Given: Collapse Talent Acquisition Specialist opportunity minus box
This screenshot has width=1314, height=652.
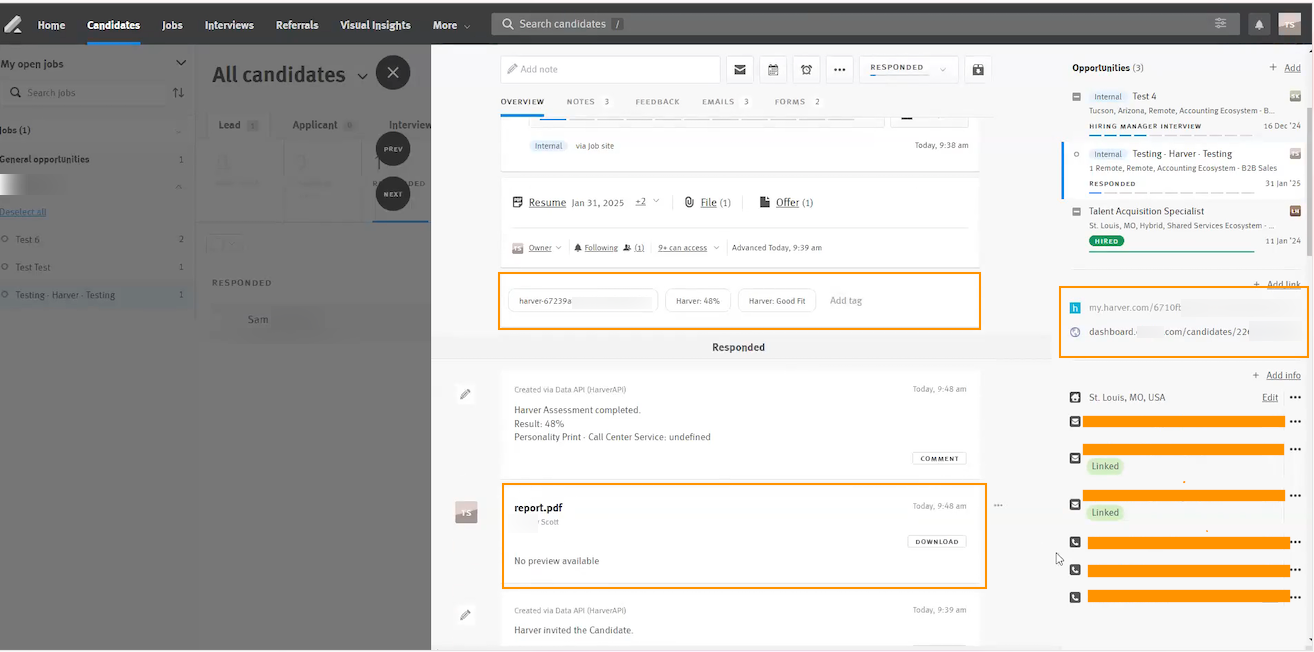Looking at the screenshot, I should (1077, 211).
